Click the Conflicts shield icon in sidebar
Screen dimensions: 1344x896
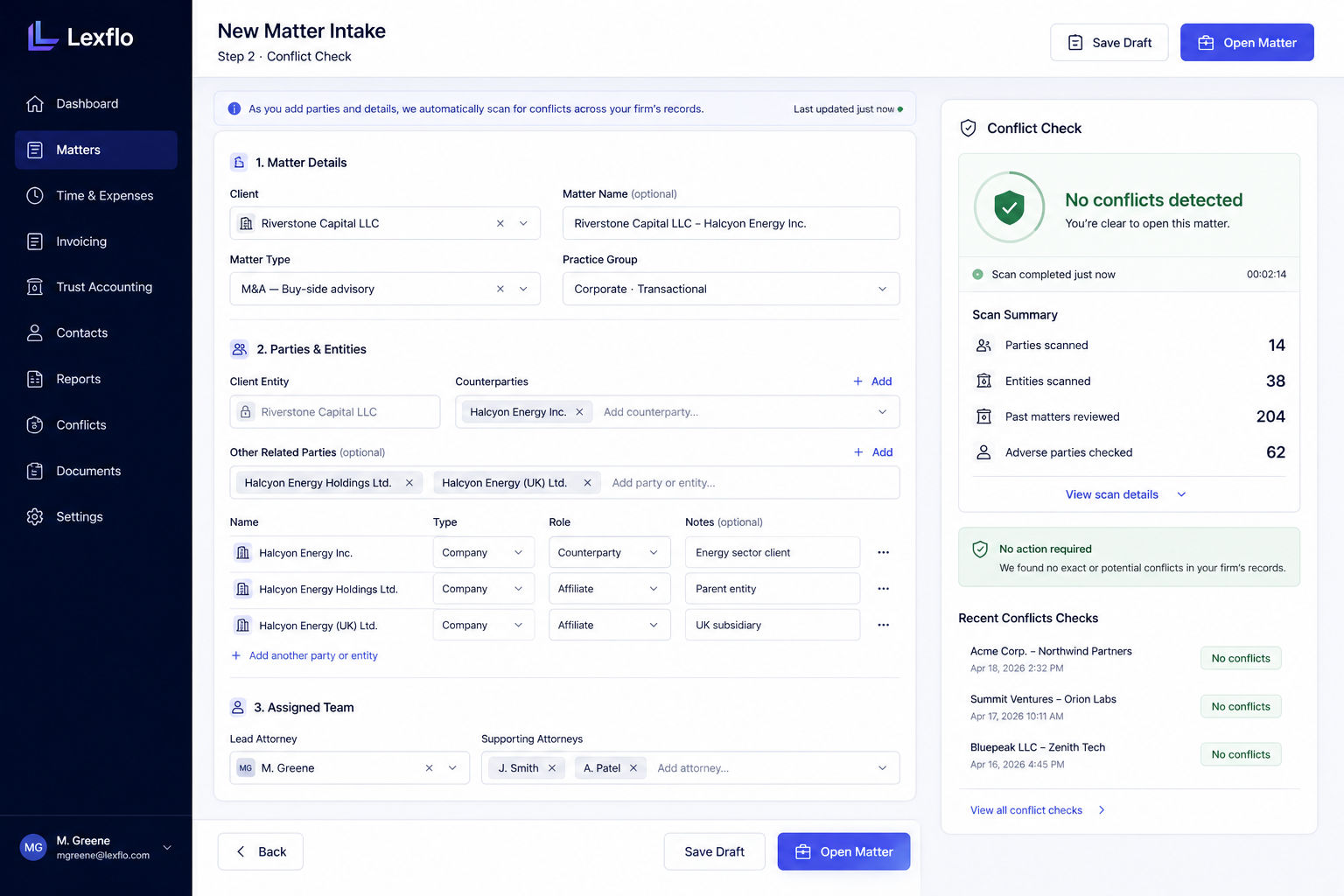pyautogui.click(x=35, y=424)
